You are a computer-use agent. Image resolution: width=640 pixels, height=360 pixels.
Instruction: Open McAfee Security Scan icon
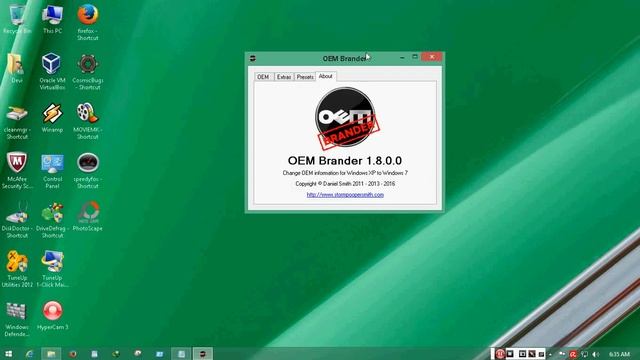[x=17, y=171]
